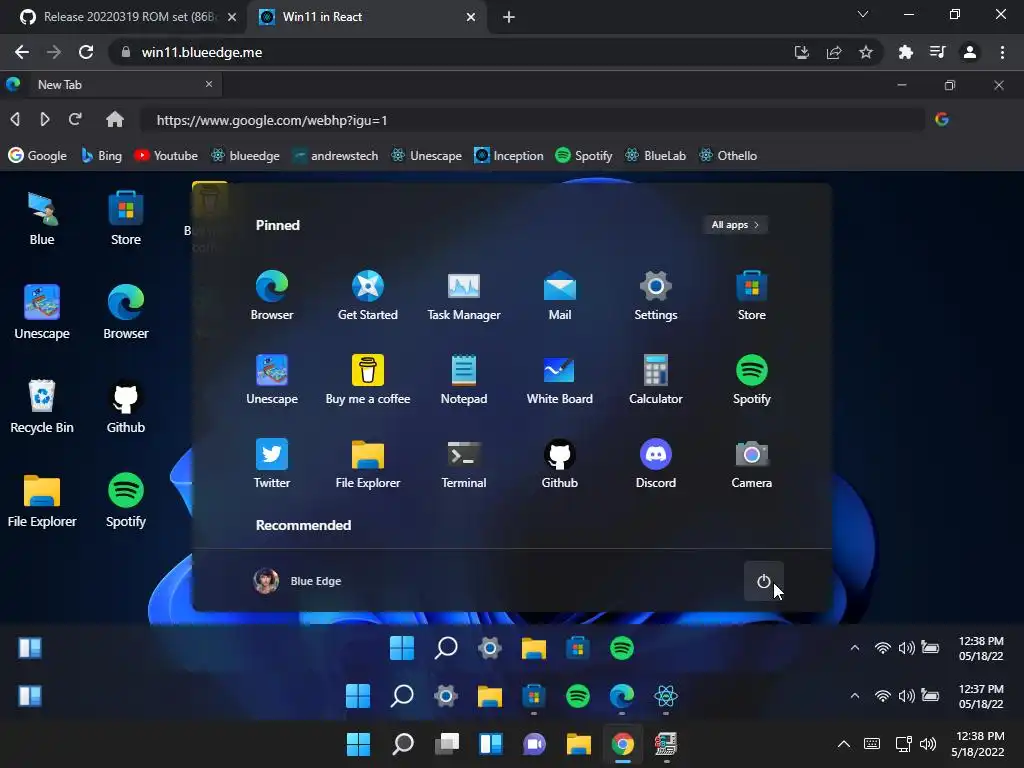Click the home button in the nested browser

(115, 120)
